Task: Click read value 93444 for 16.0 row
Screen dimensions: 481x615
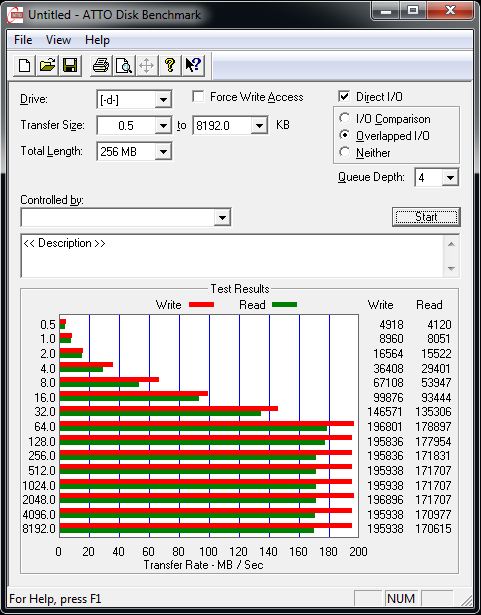Action: (x=436, y=398)
